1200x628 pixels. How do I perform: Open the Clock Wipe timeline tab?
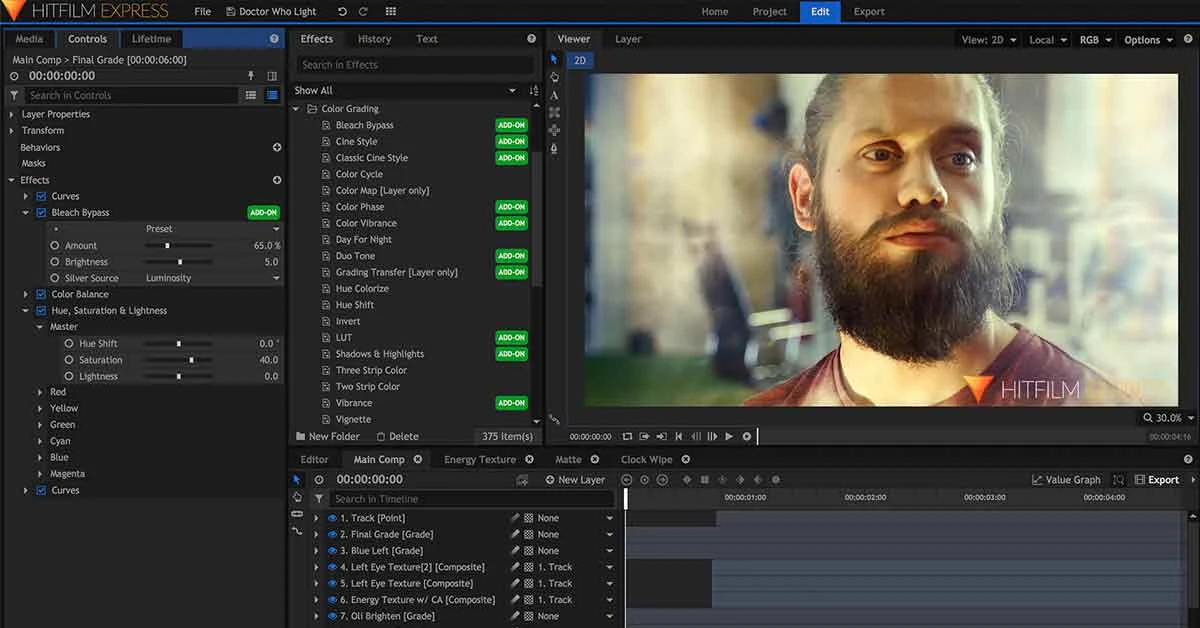(x=646, y=459)
